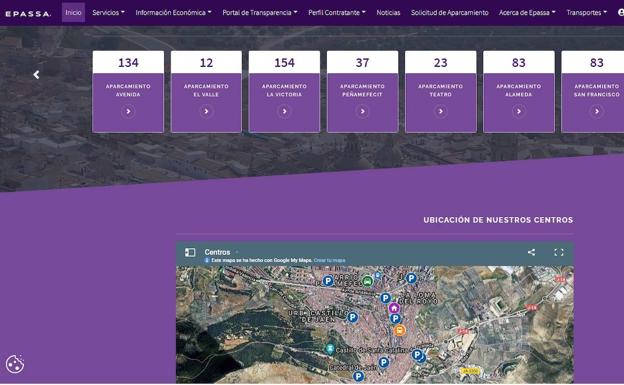Go to the Inicio menu item

pyautogui.click(x=73, y=13)
